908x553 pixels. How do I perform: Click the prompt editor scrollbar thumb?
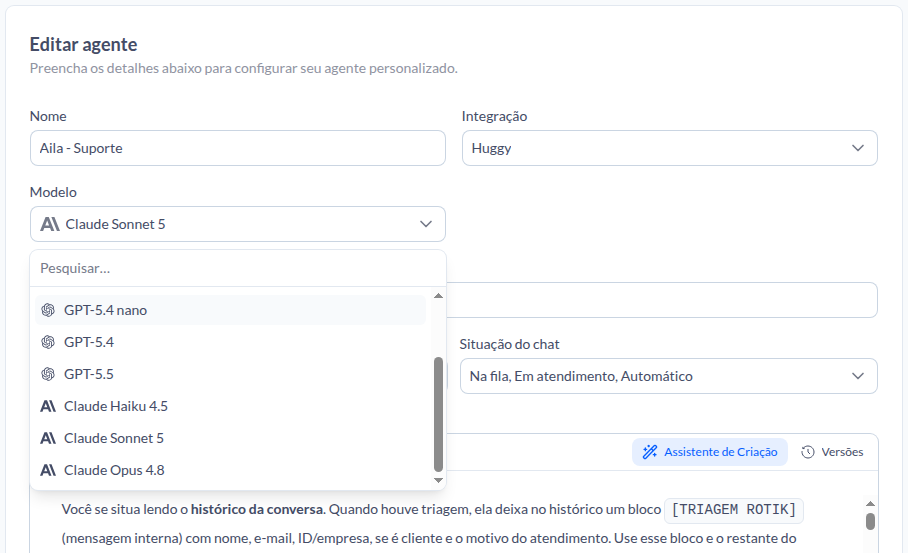point(870,521)
